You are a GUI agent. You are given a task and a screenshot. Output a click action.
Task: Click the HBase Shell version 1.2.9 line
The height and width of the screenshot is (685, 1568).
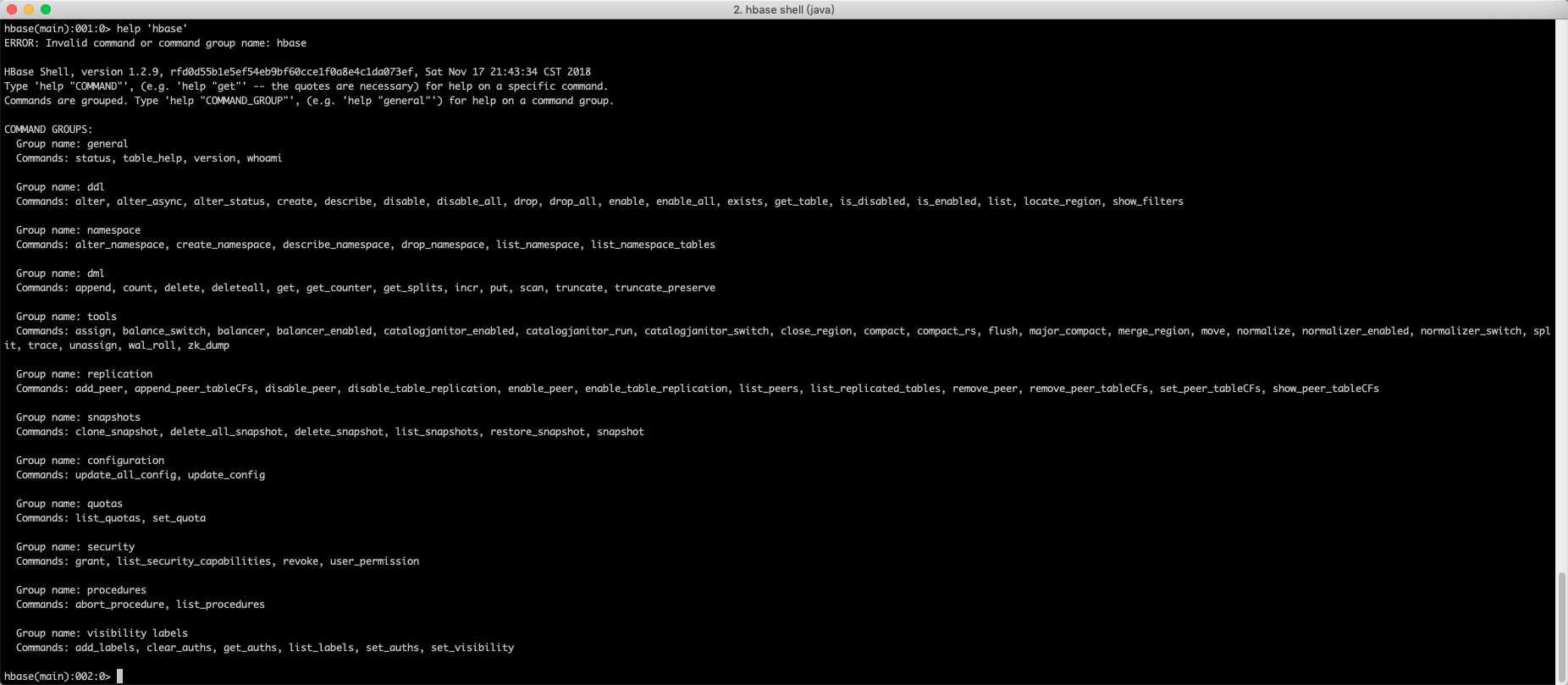298,72
